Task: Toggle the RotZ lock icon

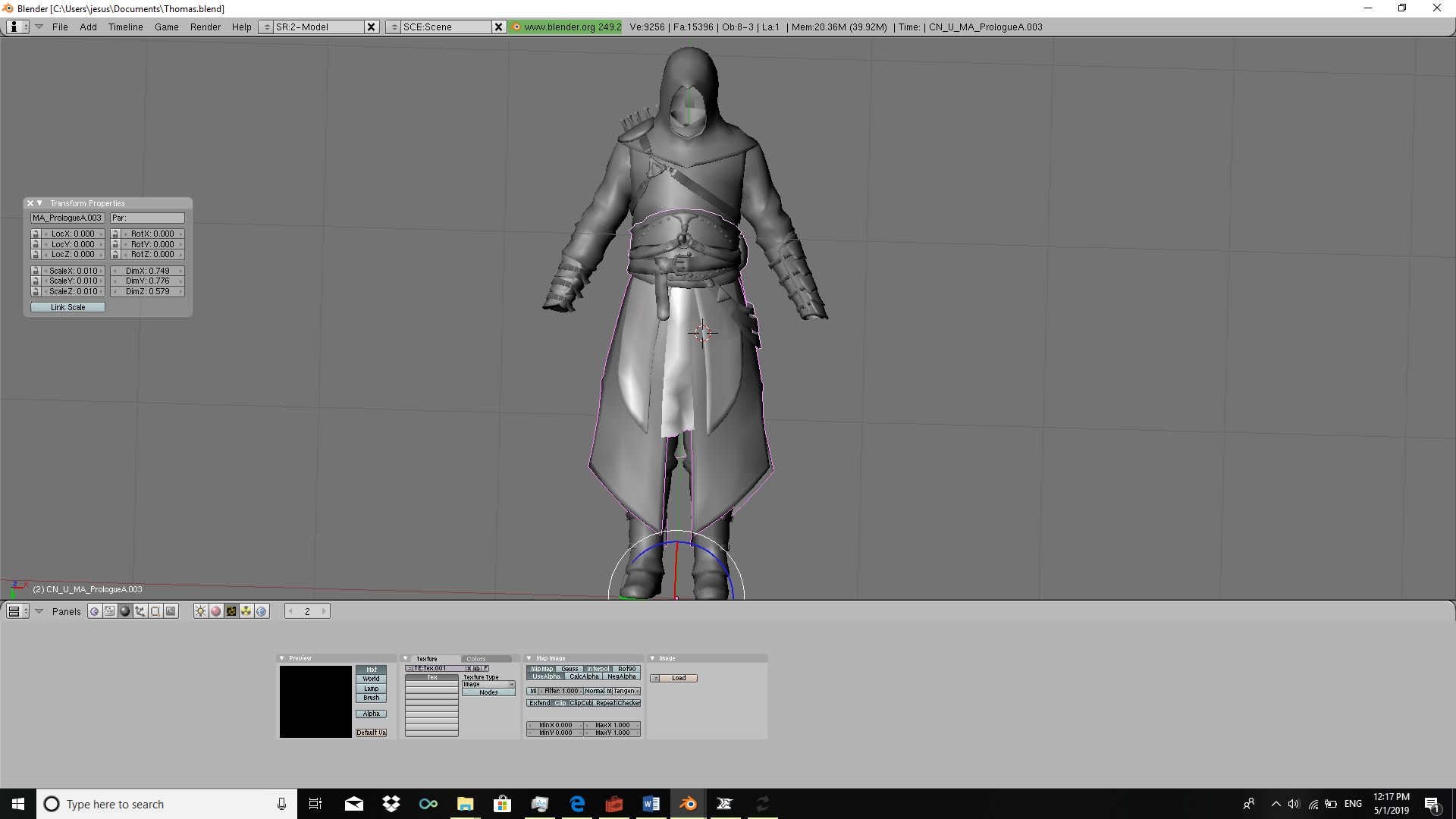Action: coord(115,254)
